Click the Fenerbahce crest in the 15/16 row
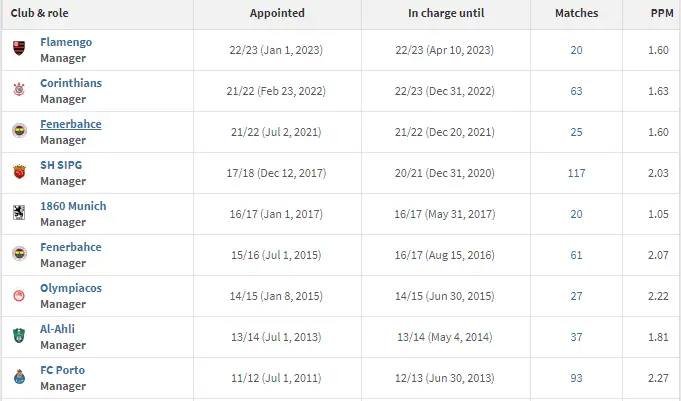 pyautogui.click(x=19, y=255)
